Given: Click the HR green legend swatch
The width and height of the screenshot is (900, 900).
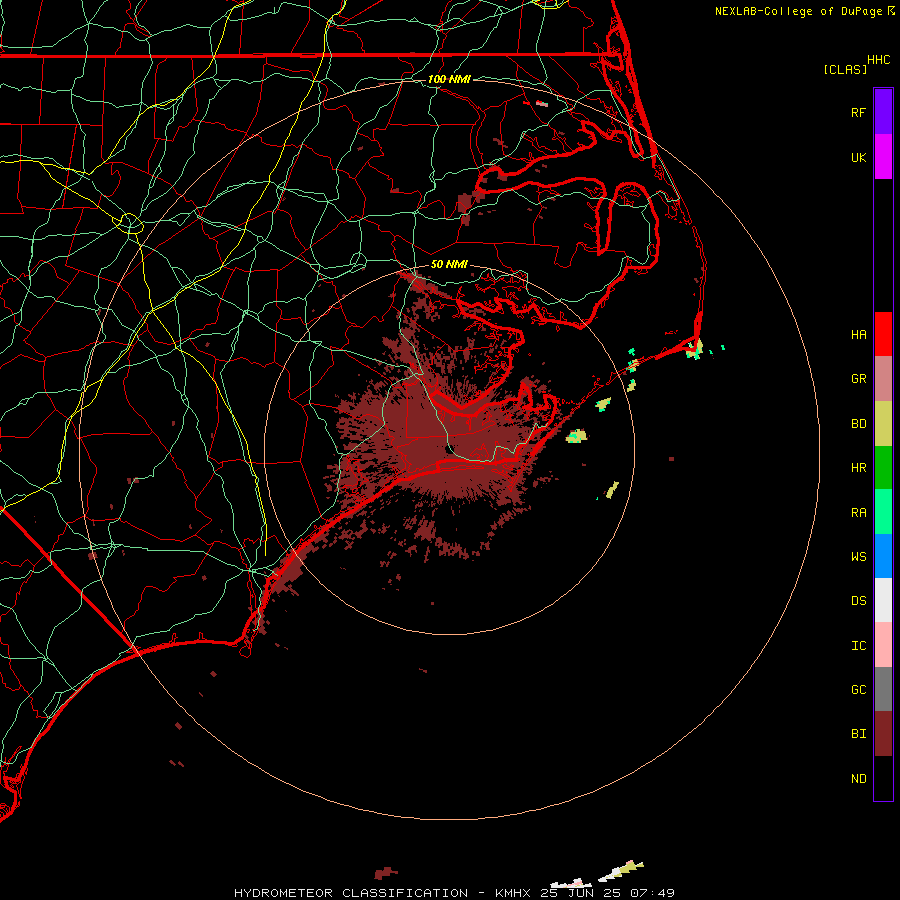Looking at the screenshot, I should (883, 468).
